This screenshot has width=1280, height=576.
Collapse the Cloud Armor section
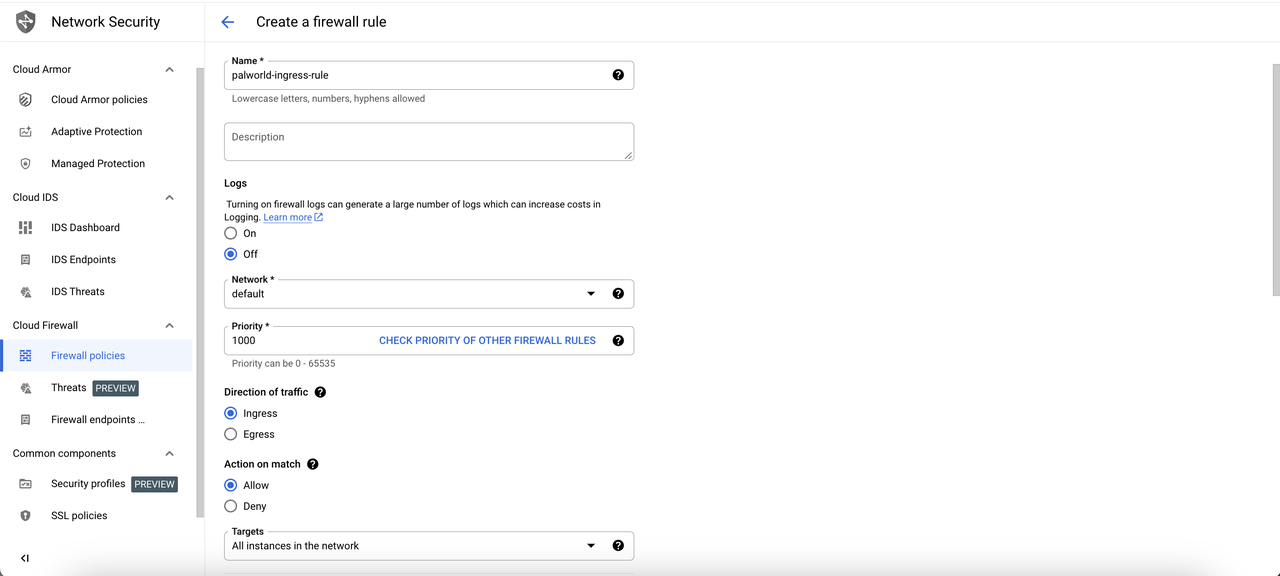coord(169,70)
